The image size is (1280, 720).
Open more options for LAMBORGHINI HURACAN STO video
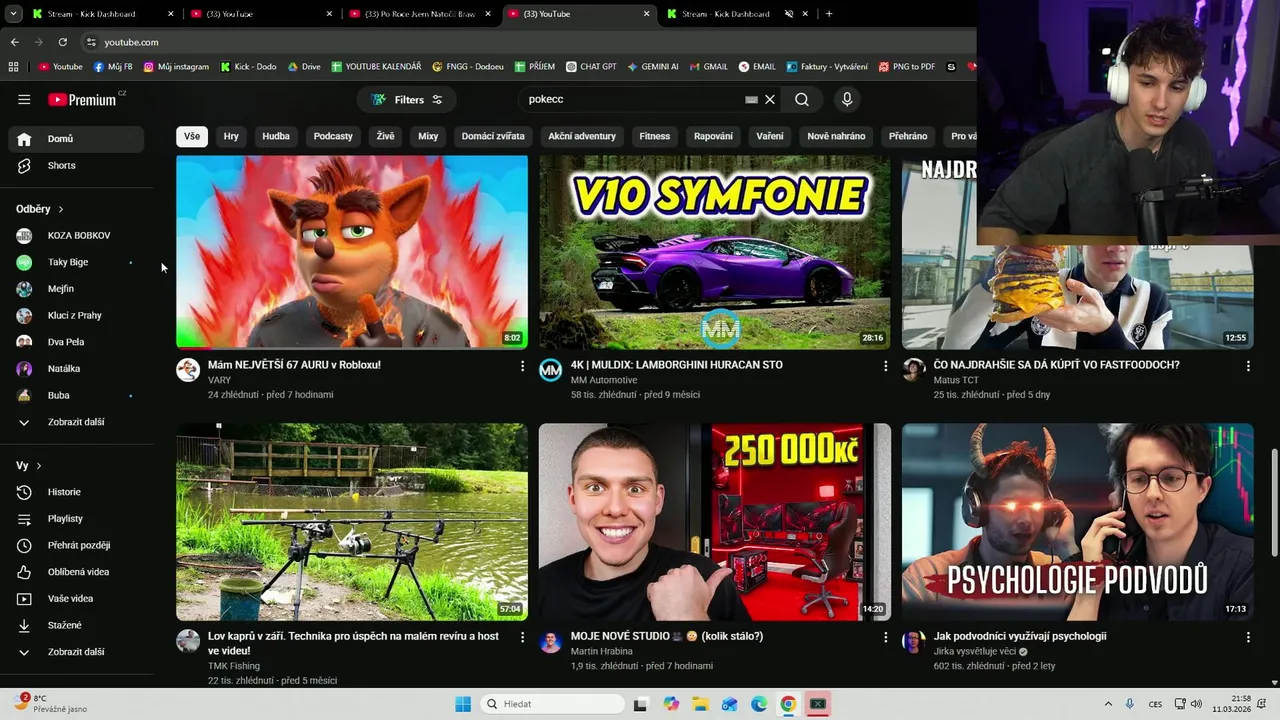(885, 366)
